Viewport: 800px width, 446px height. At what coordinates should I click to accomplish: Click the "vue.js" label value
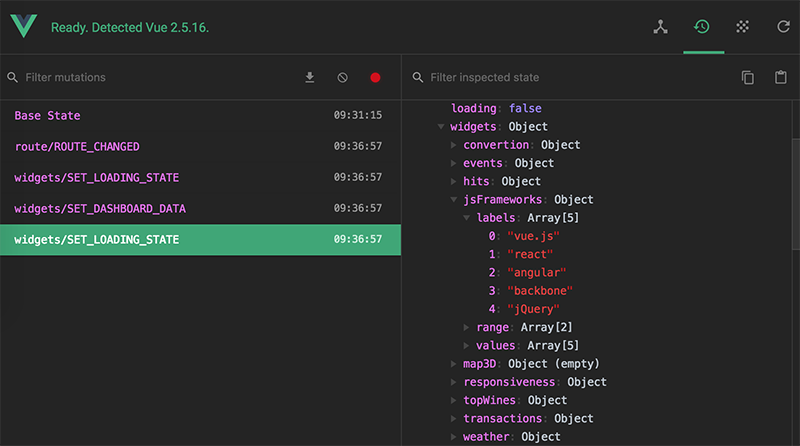click(x=533, y=236)
